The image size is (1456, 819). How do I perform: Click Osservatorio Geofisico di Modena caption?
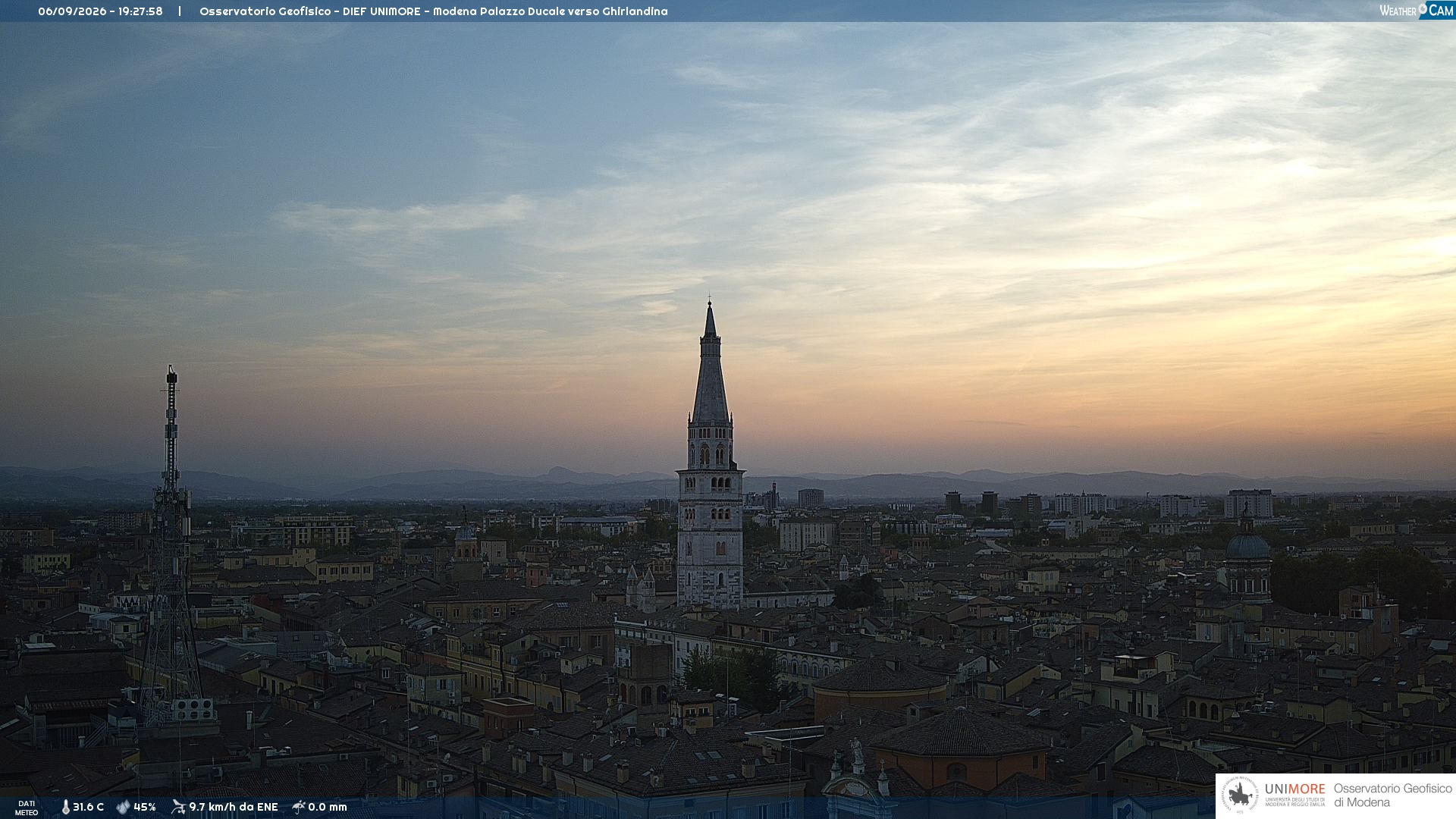[x=1392, y=795]
